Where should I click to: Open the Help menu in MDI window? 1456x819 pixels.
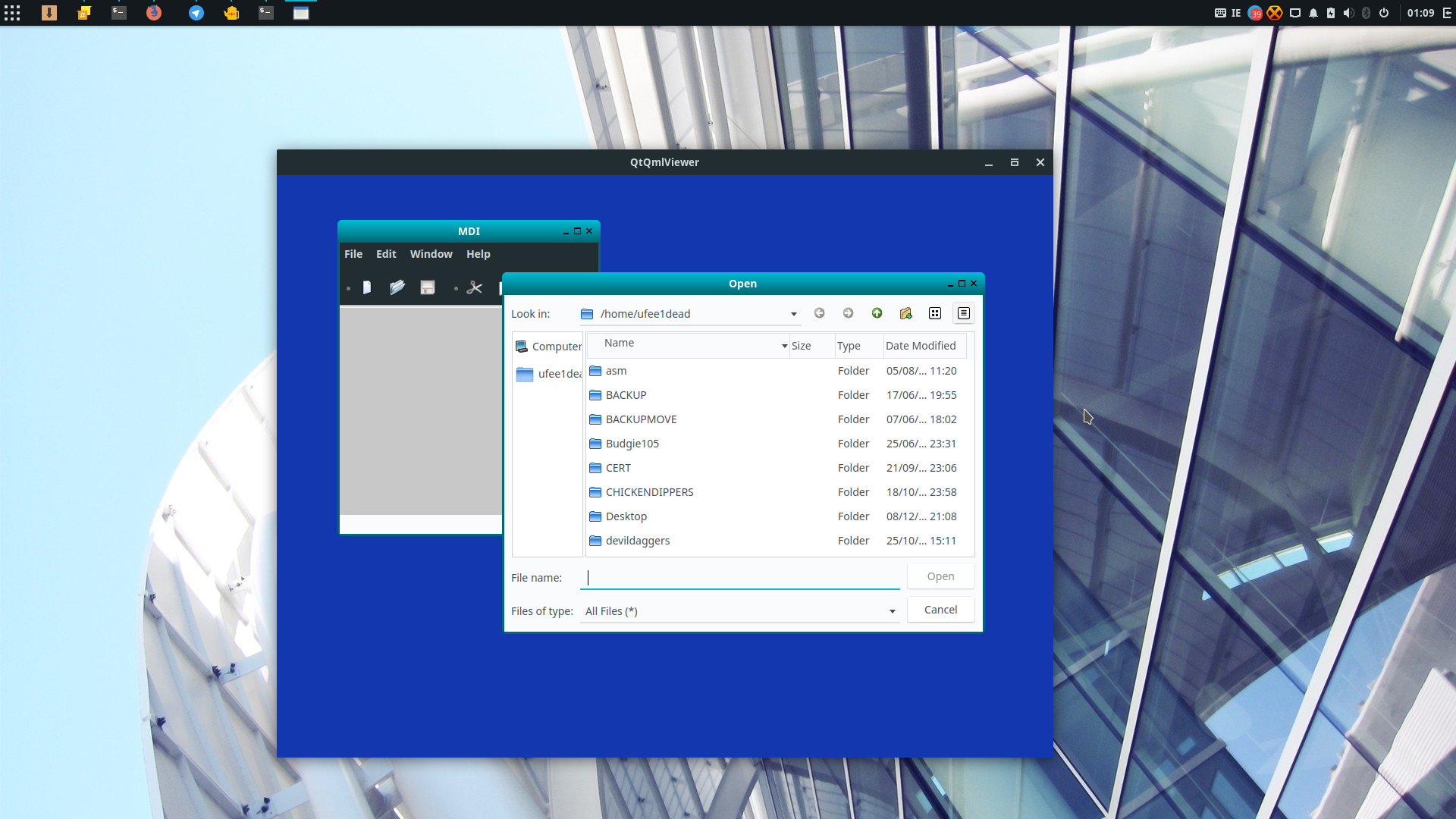pos(479,254)
